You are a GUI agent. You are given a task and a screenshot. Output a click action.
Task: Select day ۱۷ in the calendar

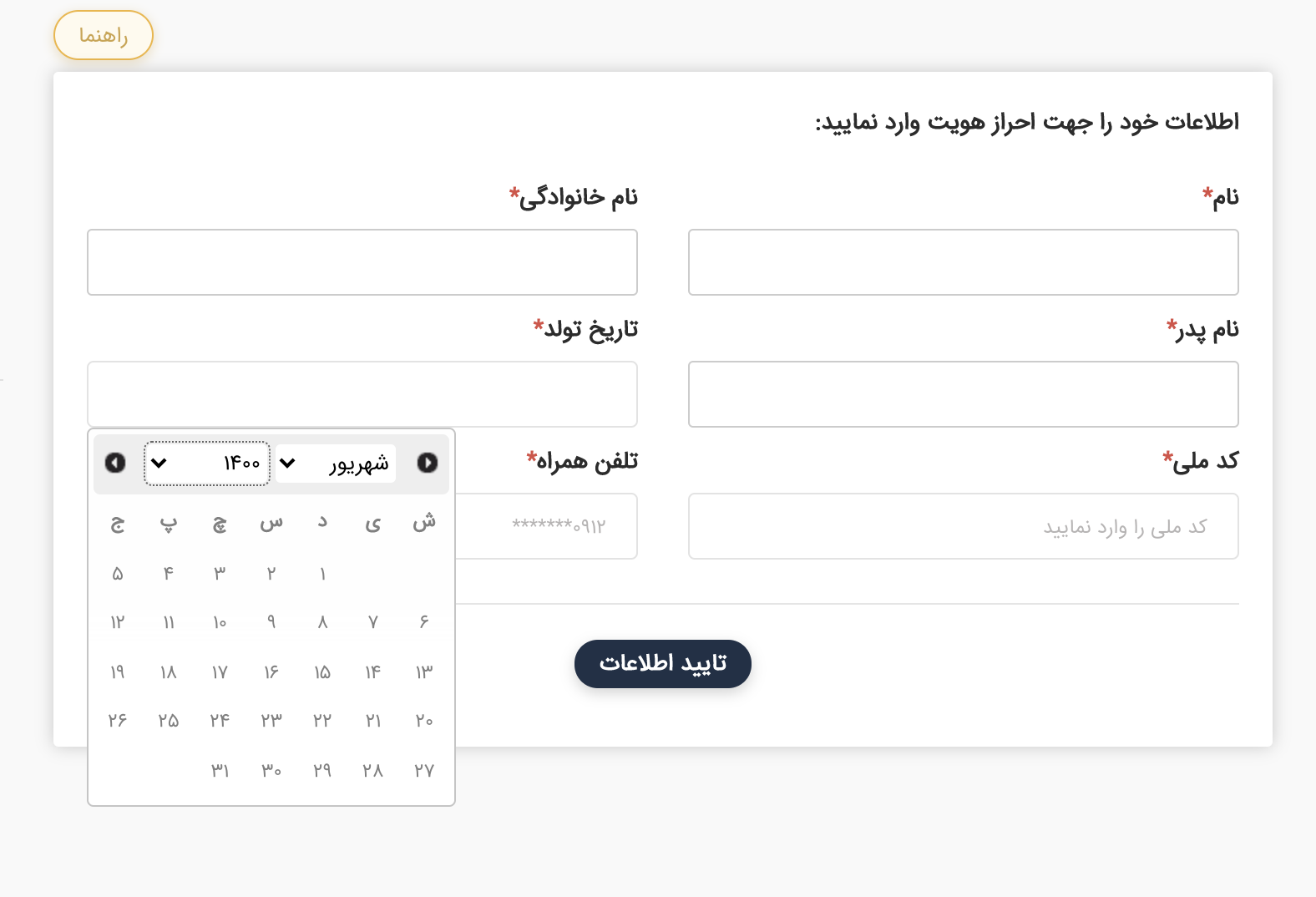[220, 671]
